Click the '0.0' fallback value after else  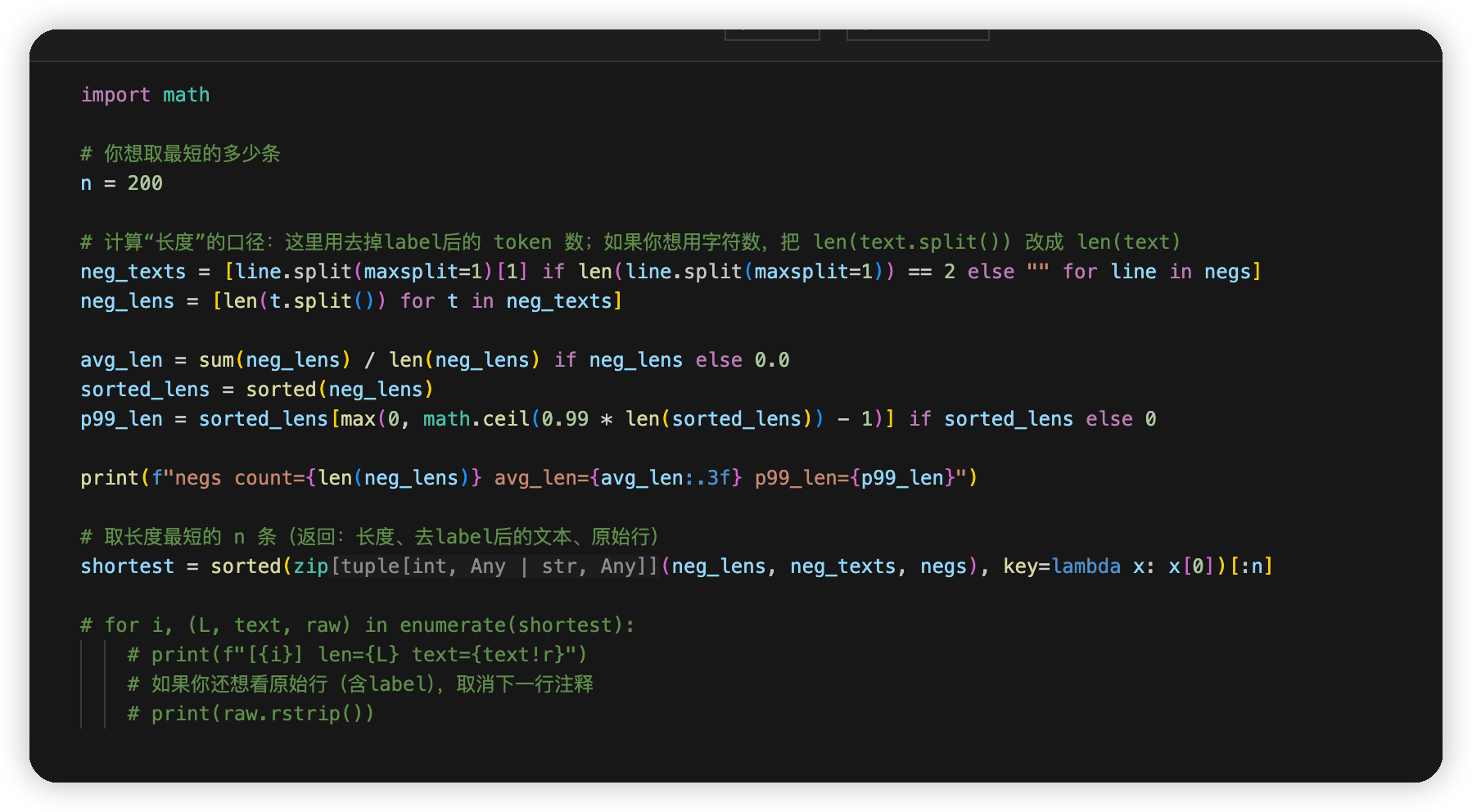771,360
